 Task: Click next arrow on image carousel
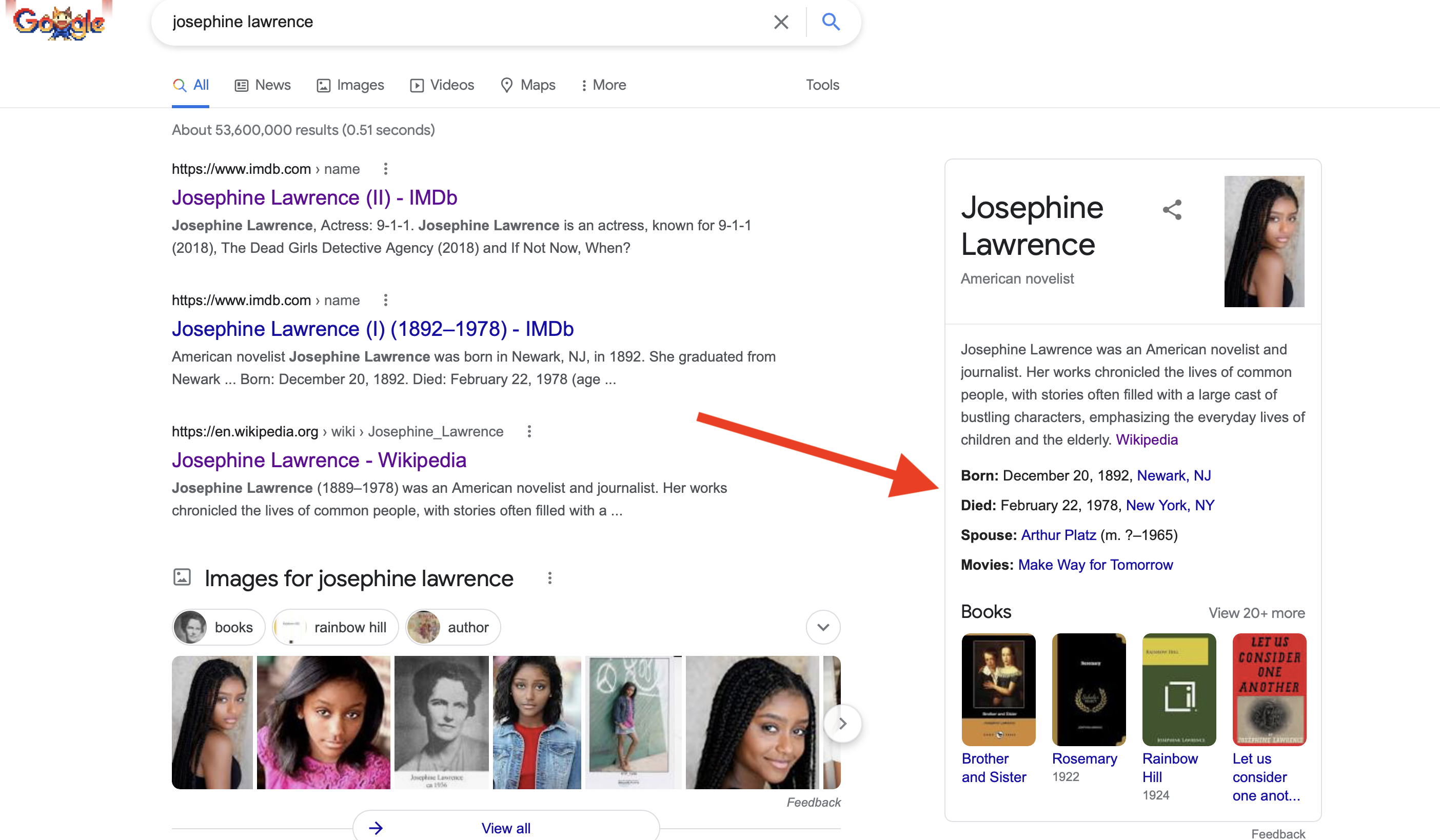(842, 724)
